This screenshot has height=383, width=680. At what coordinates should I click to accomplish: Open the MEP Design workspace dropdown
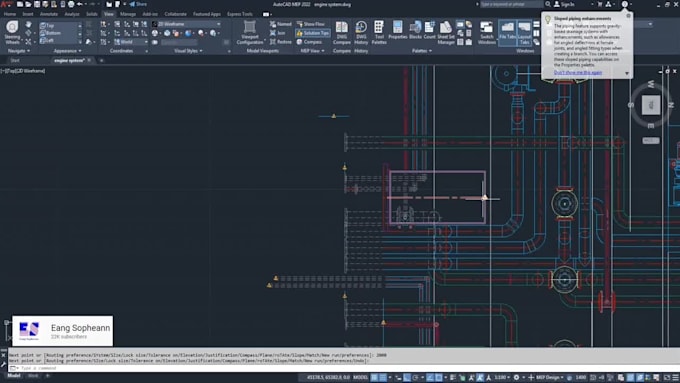549,377
